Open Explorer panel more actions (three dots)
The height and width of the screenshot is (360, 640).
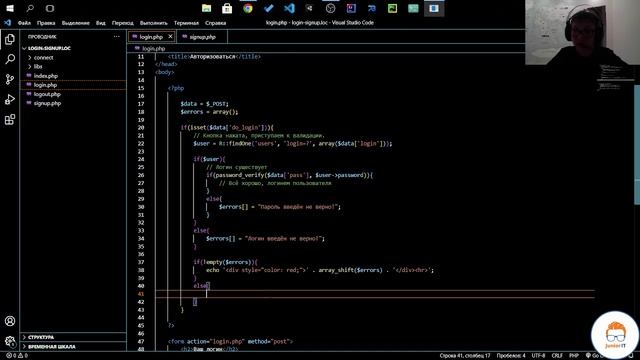(x=117, y=37)
